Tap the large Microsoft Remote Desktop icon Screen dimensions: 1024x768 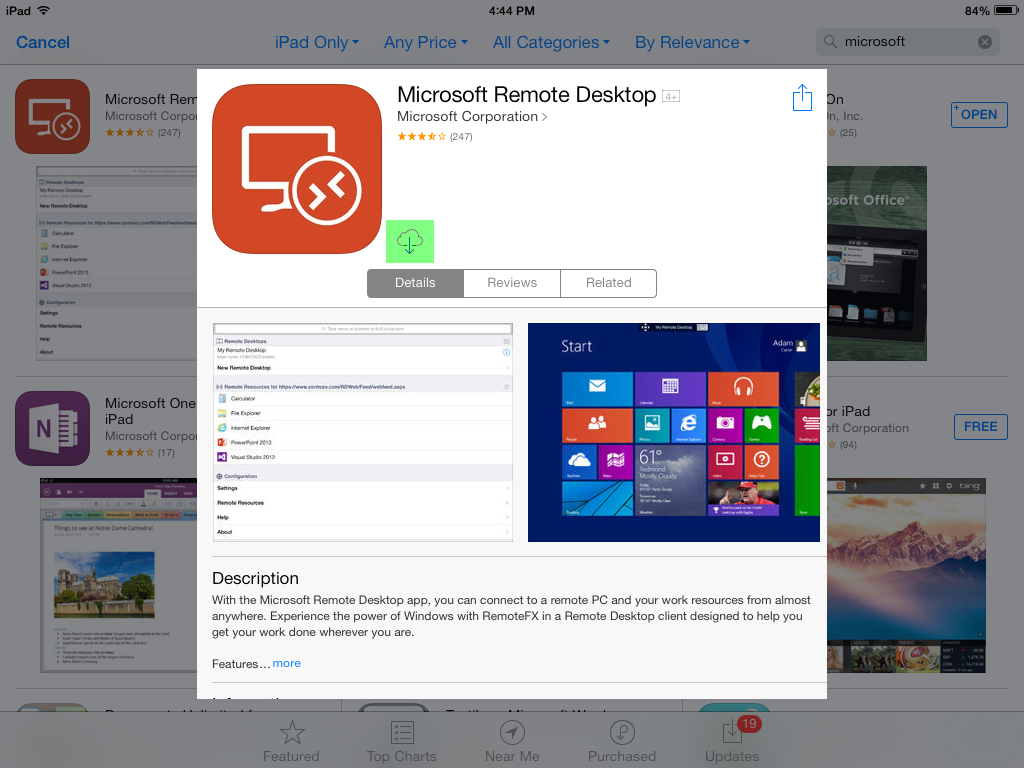click(x=297, y=169)
